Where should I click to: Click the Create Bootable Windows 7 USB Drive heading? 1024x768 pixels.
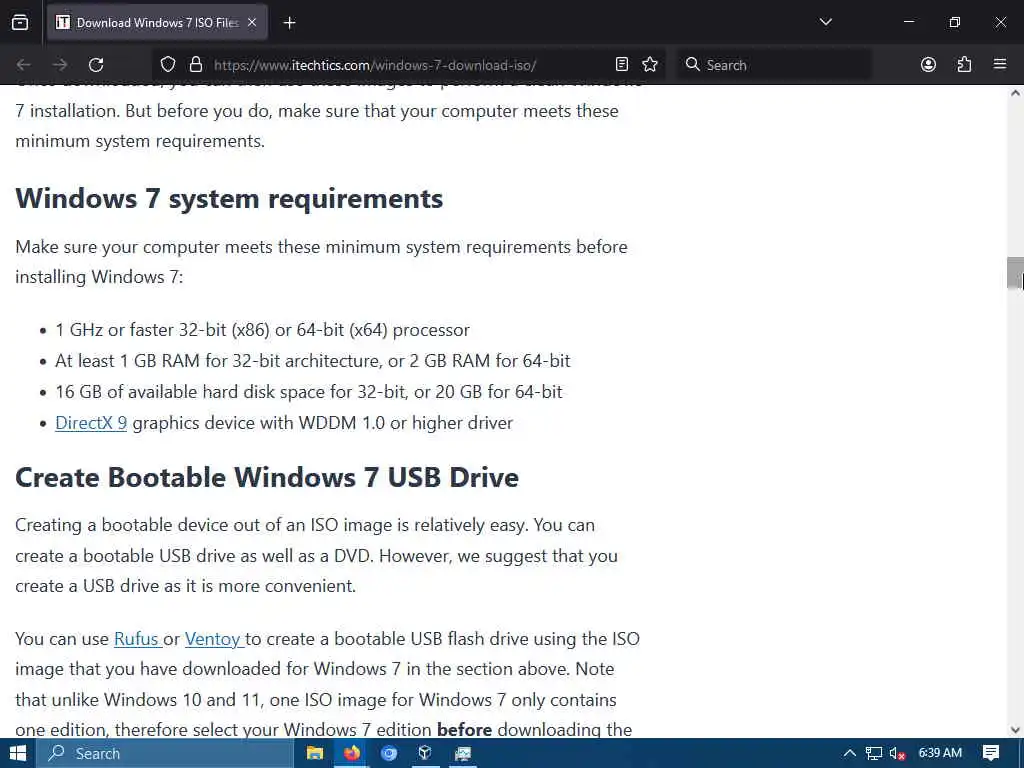point(266,477)
